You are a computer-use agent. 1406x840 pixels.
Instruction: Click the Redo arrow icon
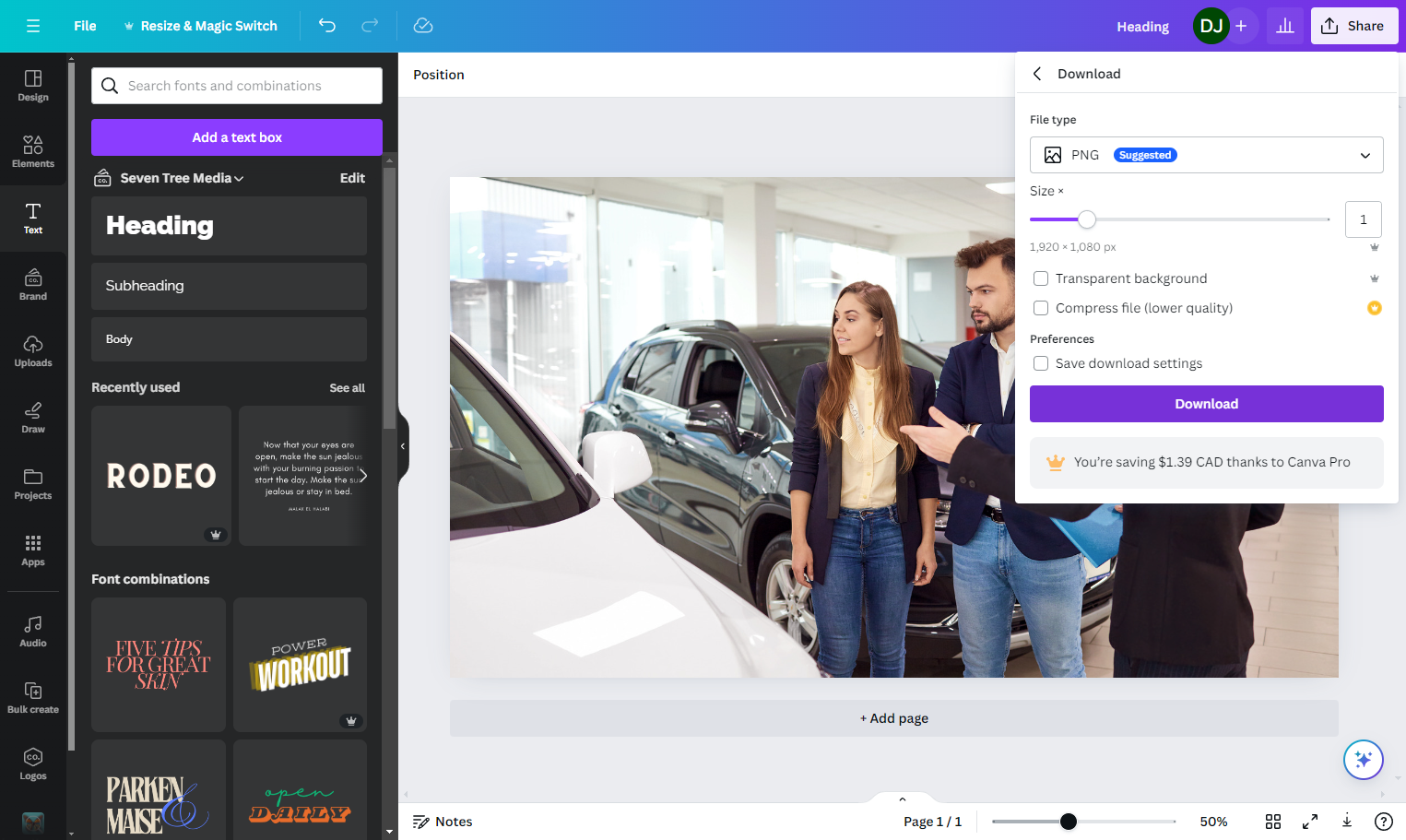click(370, 26)
